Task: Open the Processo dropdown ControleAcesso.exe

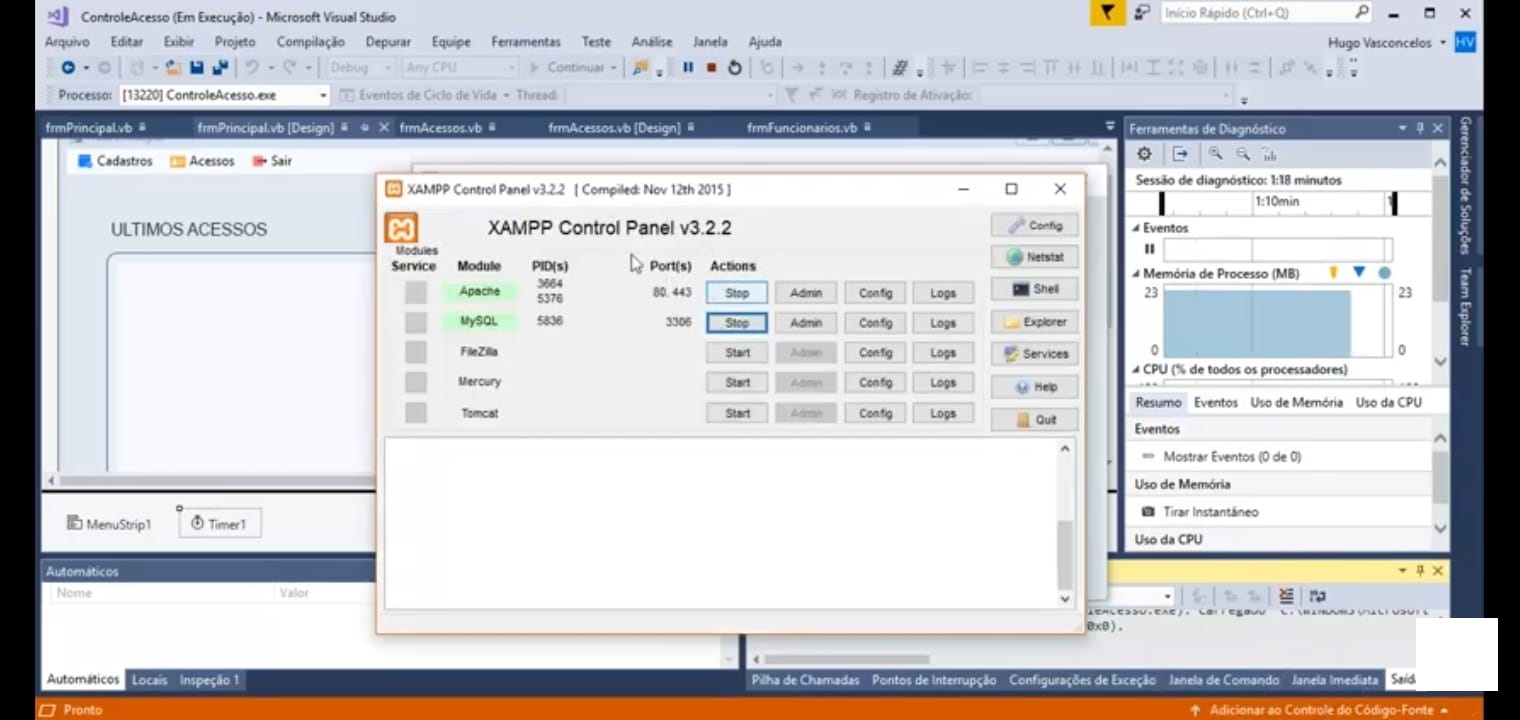Action: tap(323, 95)
